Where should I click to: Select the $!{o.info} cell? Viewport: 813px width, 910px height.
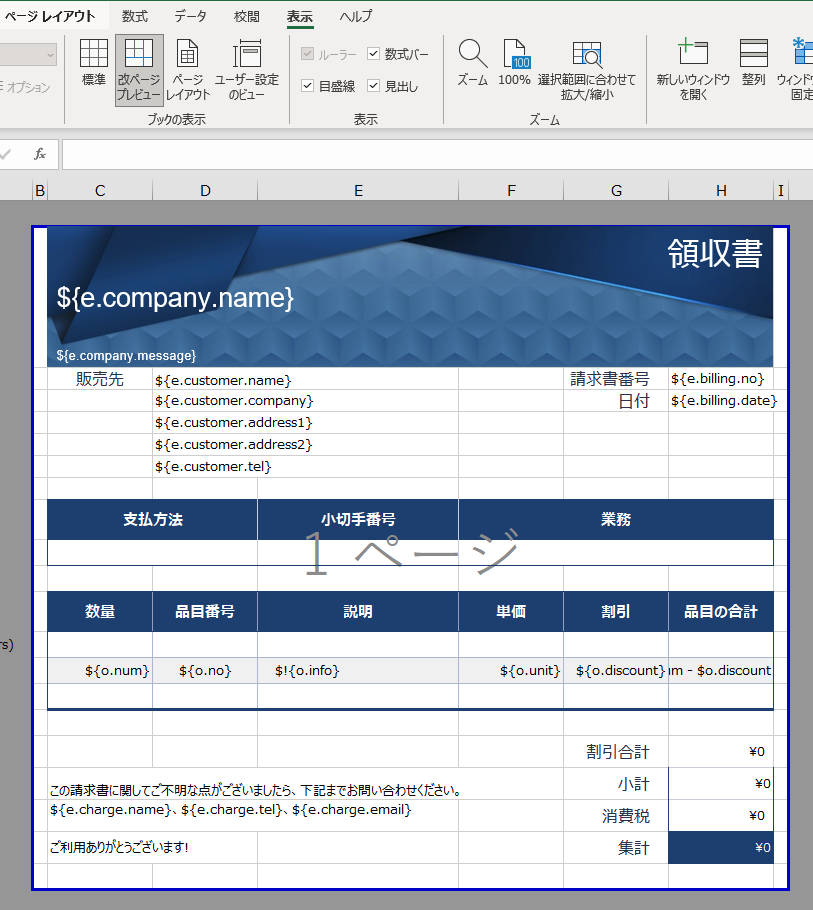(358, 670)
